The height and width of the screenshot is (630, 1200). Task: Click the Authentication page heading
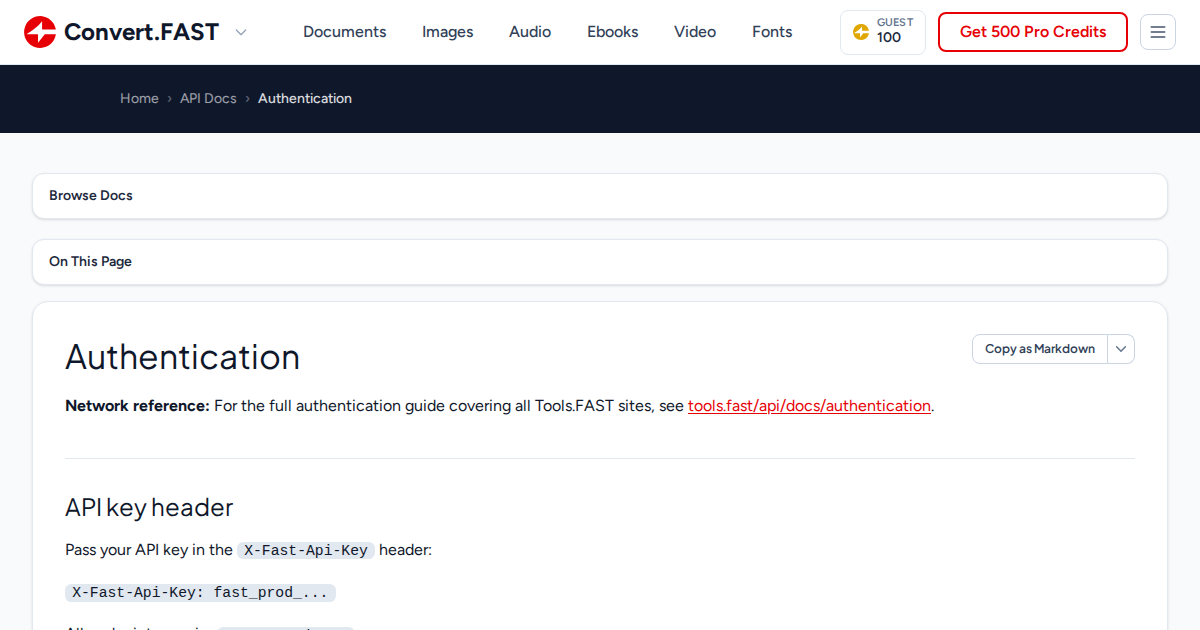(183, 357)
